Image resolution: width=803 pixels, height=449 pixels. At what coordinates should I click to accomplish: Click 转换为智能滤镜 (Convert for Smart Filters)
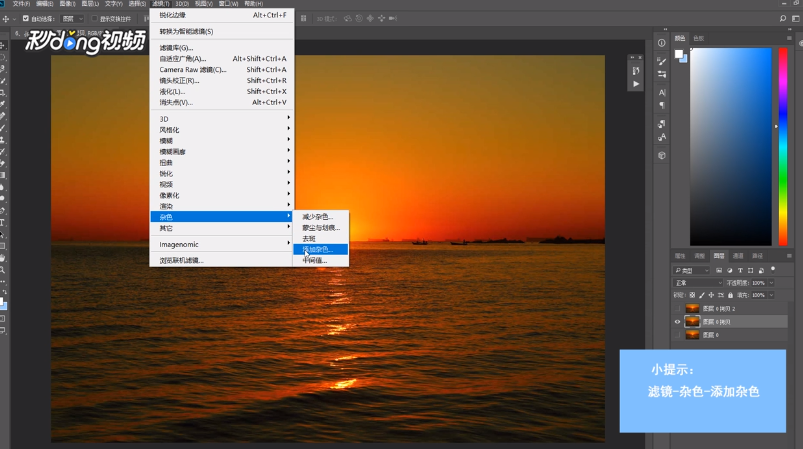[222, 31]
